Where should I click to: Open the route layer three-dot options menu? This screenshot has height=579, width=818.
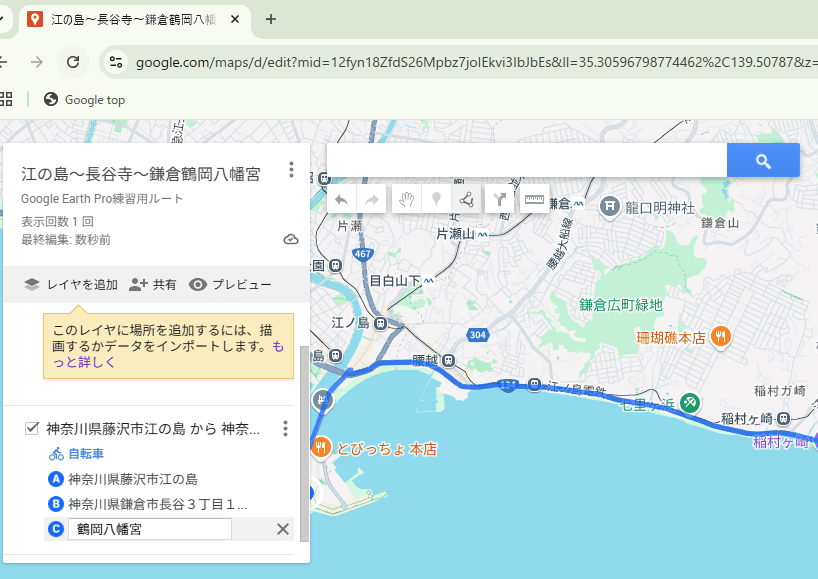285,429
